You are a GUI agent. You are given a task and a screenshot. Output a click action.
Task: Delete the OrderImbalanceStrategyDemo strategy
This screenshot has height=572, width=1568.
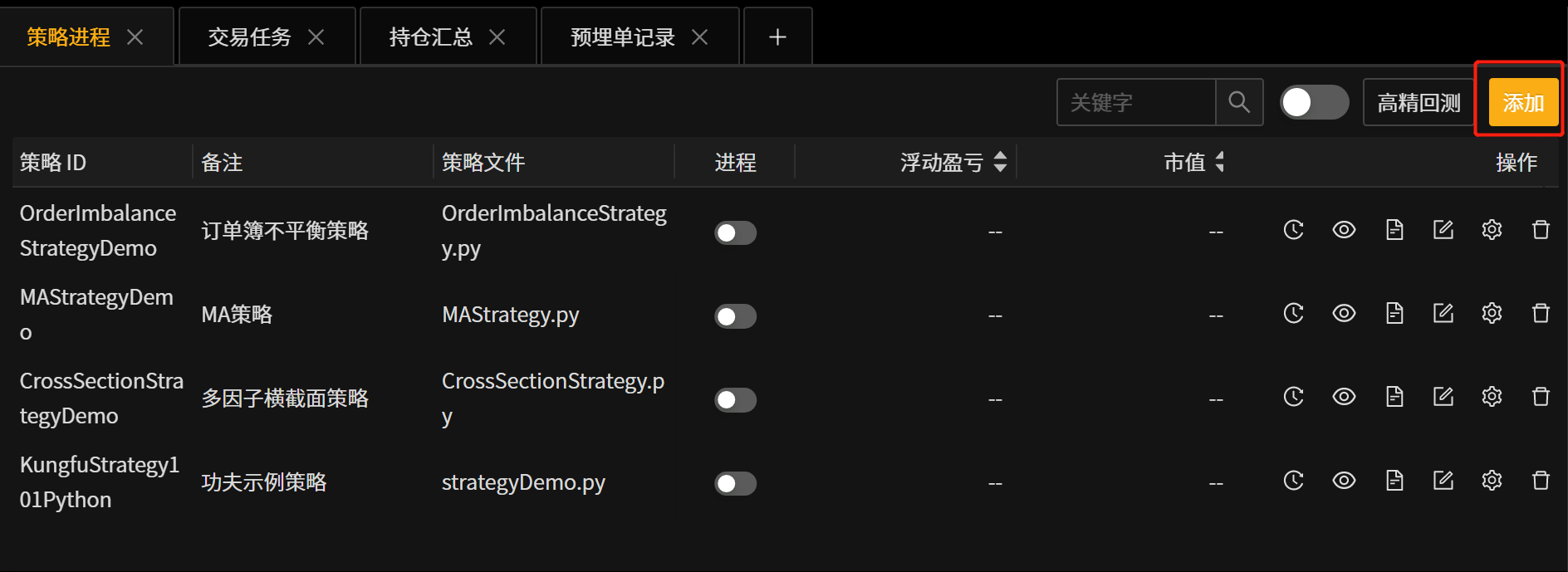click(x=1541, y=230)
